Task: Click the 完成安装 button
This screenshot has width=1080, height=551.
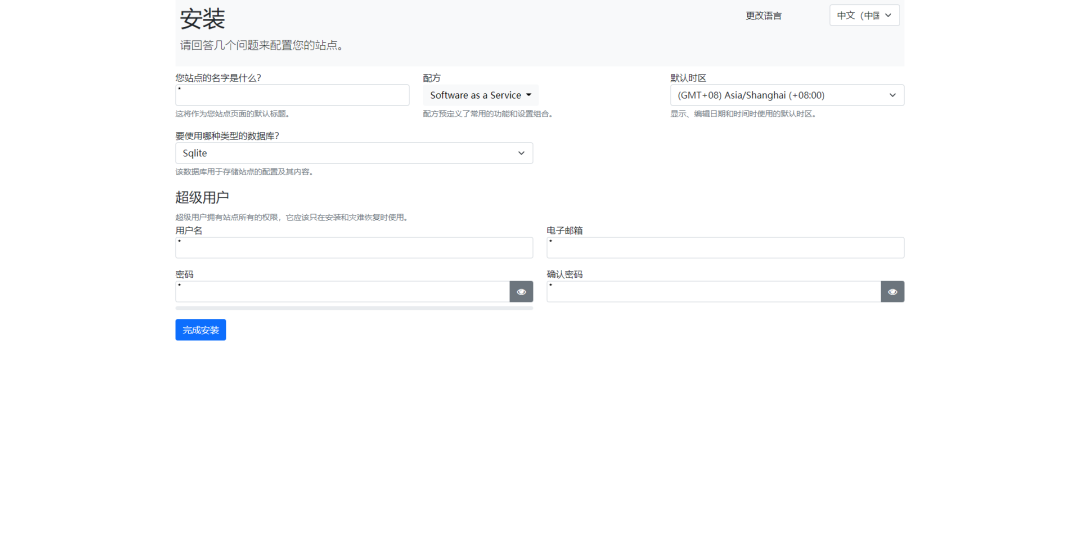Action: click(200, 330)
